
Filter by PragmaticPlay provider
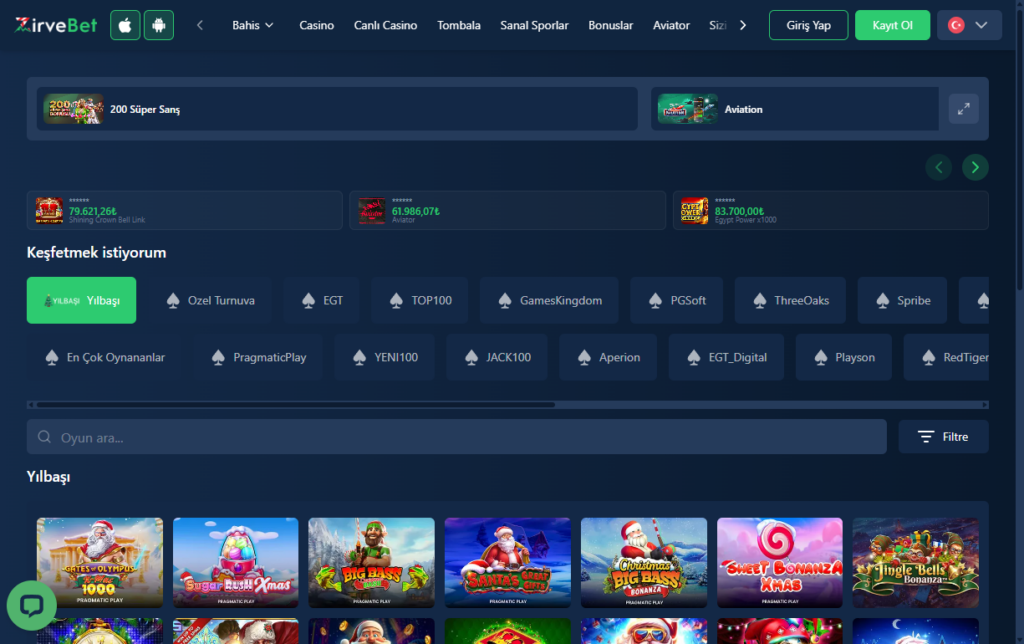pyautogui.click(x=258, y=357)
